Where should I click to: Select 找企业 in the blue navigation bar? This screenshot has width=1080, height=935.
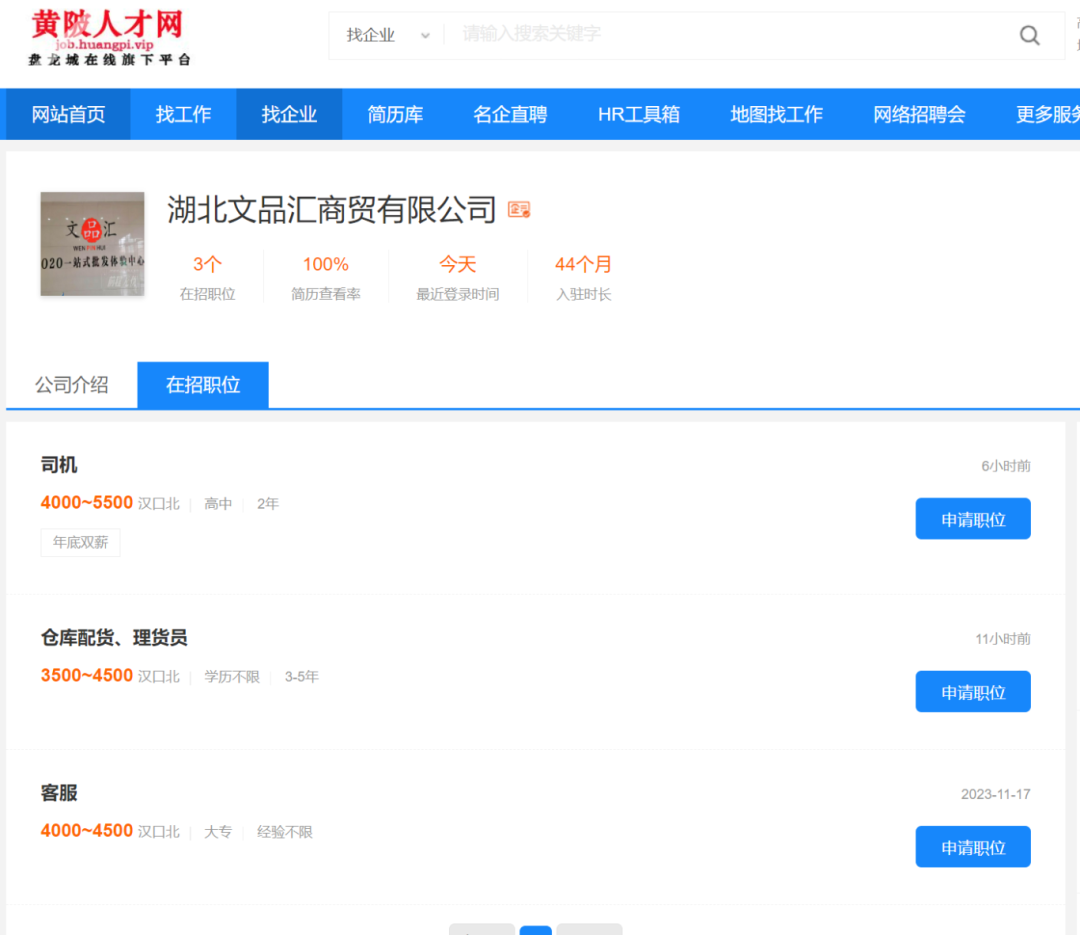[x=289, y=114]
